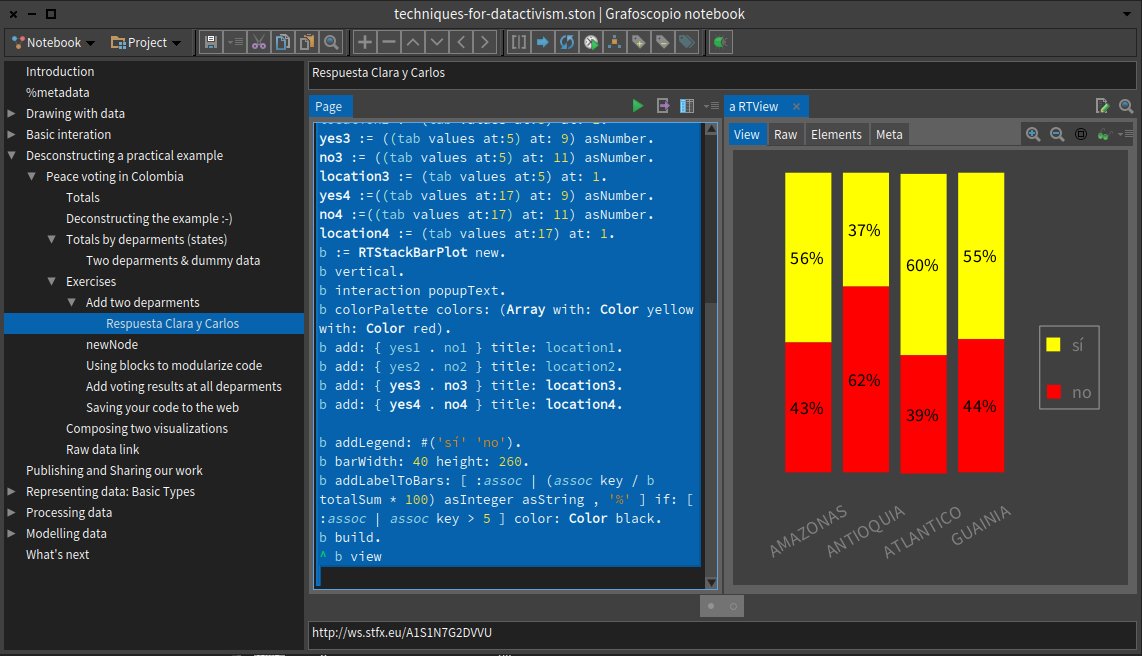Zoom in on the RTView chart
Image resolution: width=1142 pixels, height=656 pixels.
(x=1033, y=134)
